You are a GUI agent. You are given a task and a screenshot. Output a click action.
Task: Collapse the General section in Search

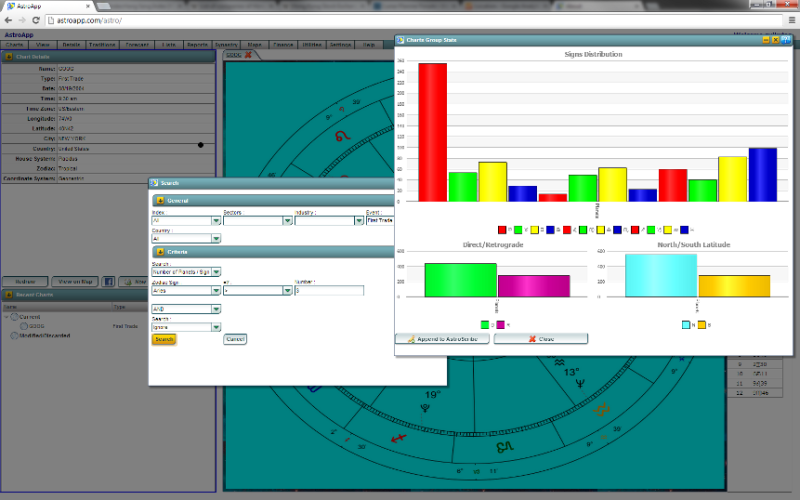point(158,200)
